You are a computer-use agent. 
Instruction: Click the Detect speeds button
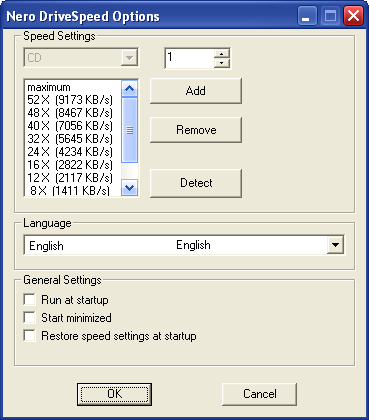[x=196, y=183]
